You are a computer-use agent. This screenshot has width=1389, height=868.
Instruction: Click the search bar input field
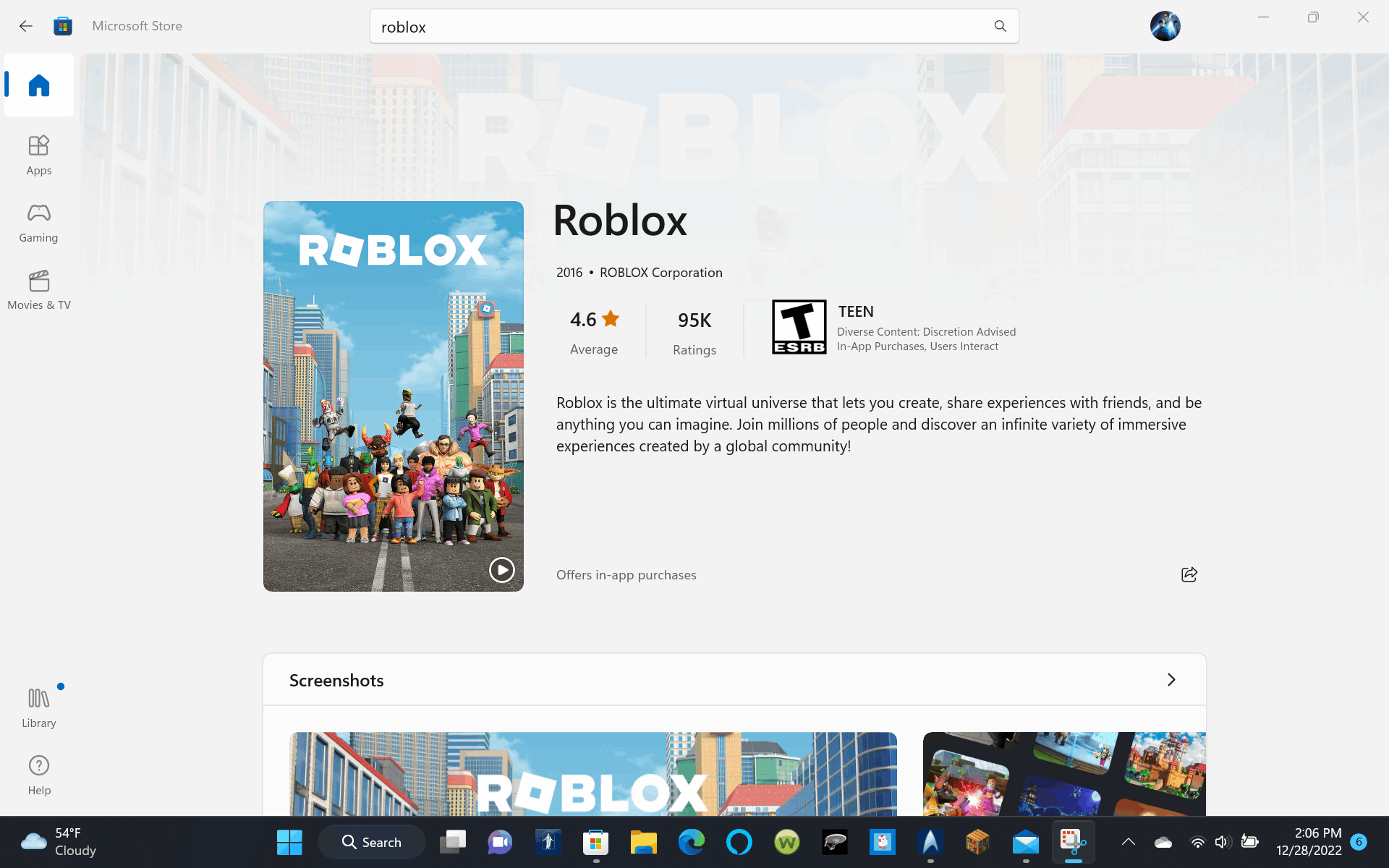[694, 27]
